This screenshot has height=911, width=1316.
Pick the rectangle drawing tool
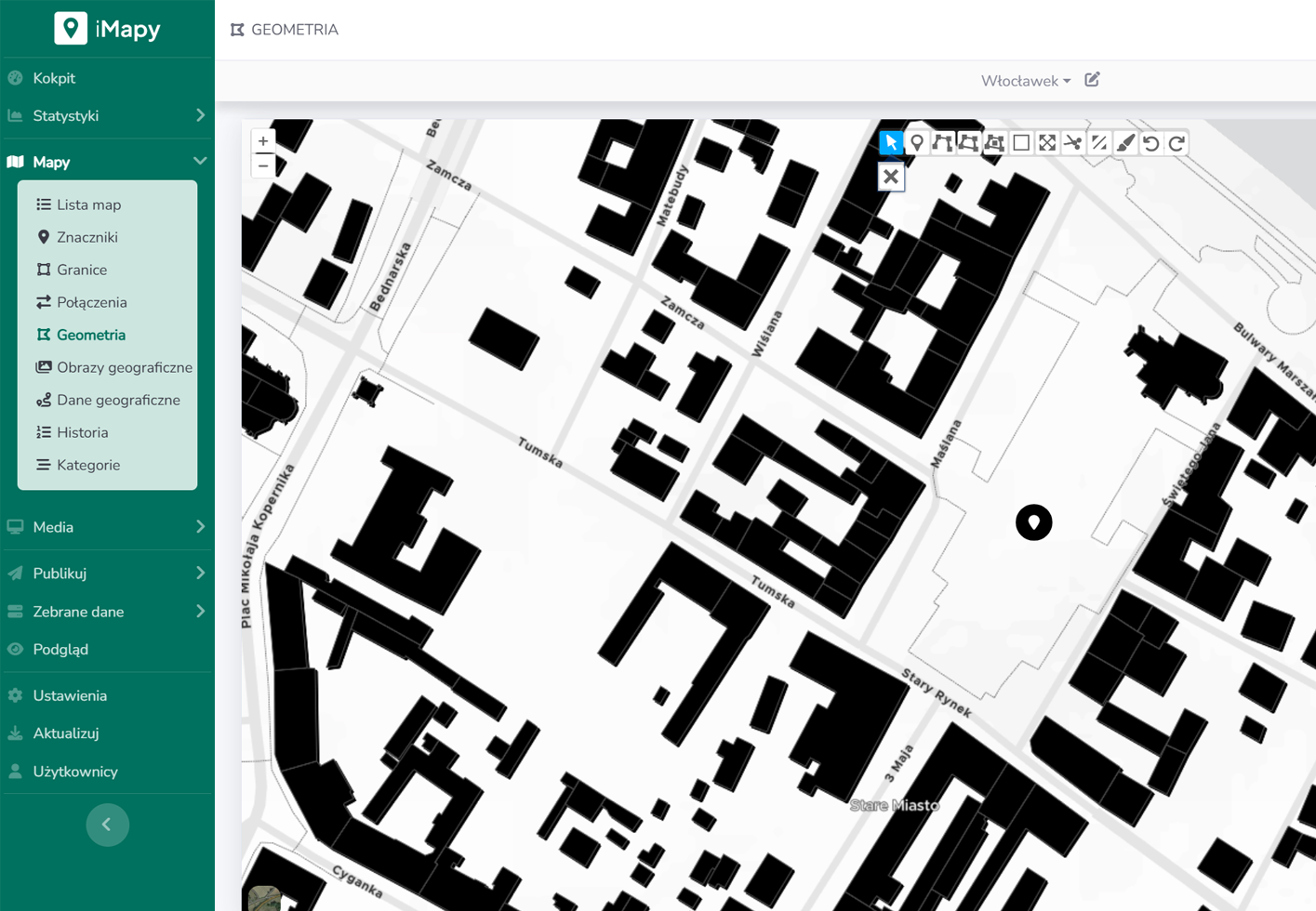(x=1021, y=143)
